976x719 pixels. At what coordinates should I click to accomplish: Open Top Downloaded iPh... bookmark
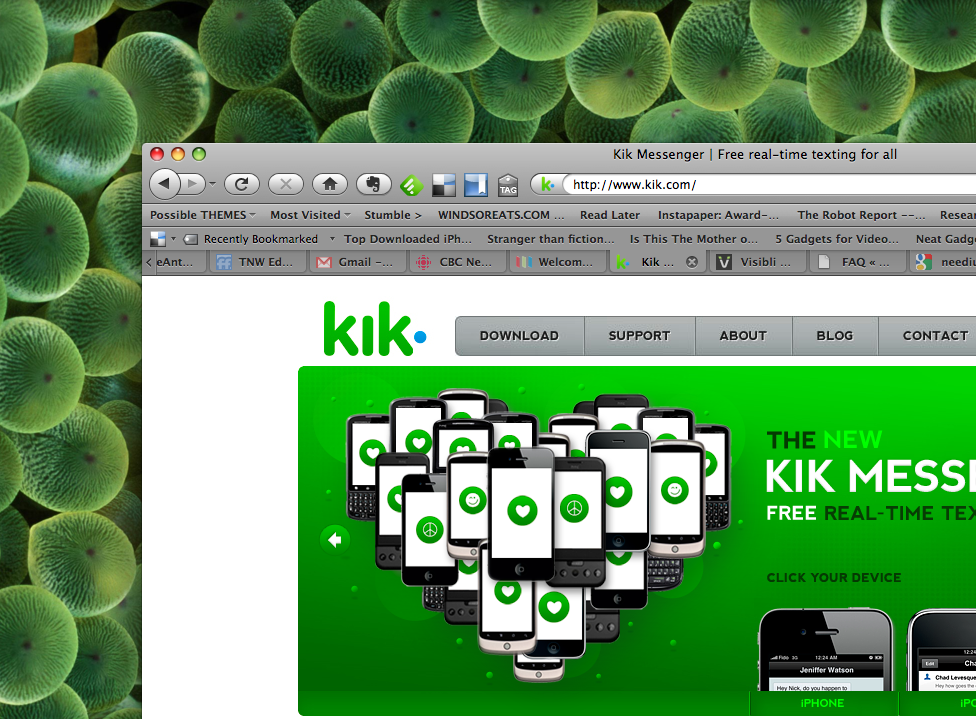pos(408,239)
